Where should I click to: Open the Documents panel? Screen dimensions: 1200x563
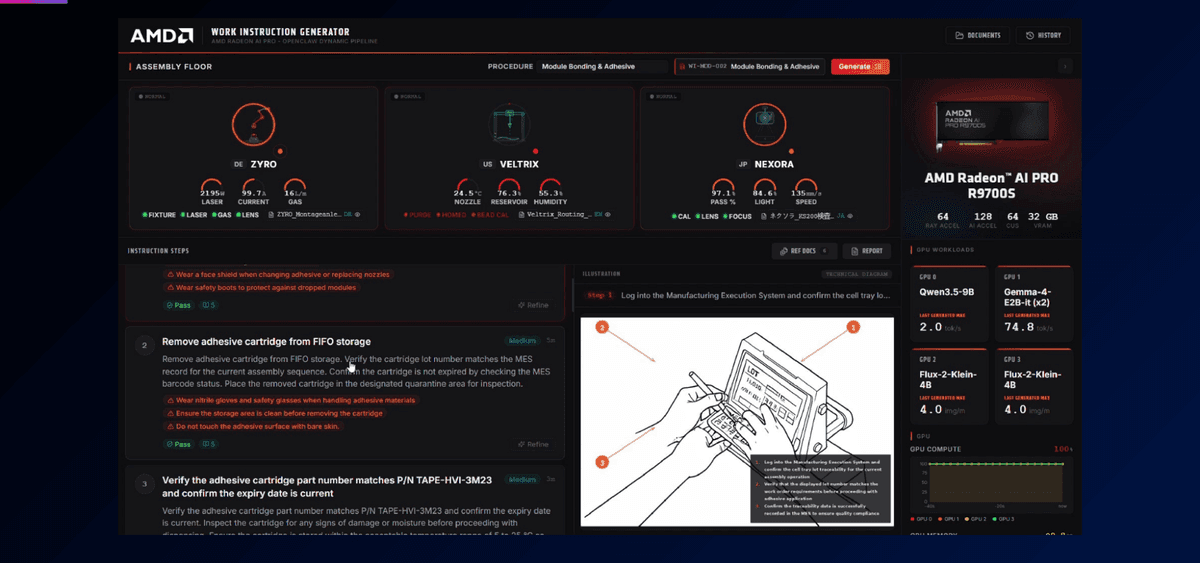[x=978, y=35]
